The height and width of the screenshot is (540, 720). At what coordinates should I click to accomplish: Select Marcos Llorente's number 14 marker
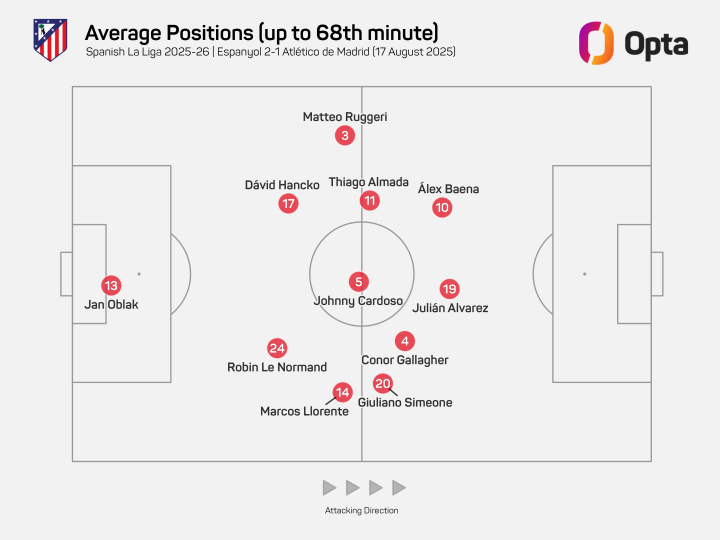tap(343, 392)
